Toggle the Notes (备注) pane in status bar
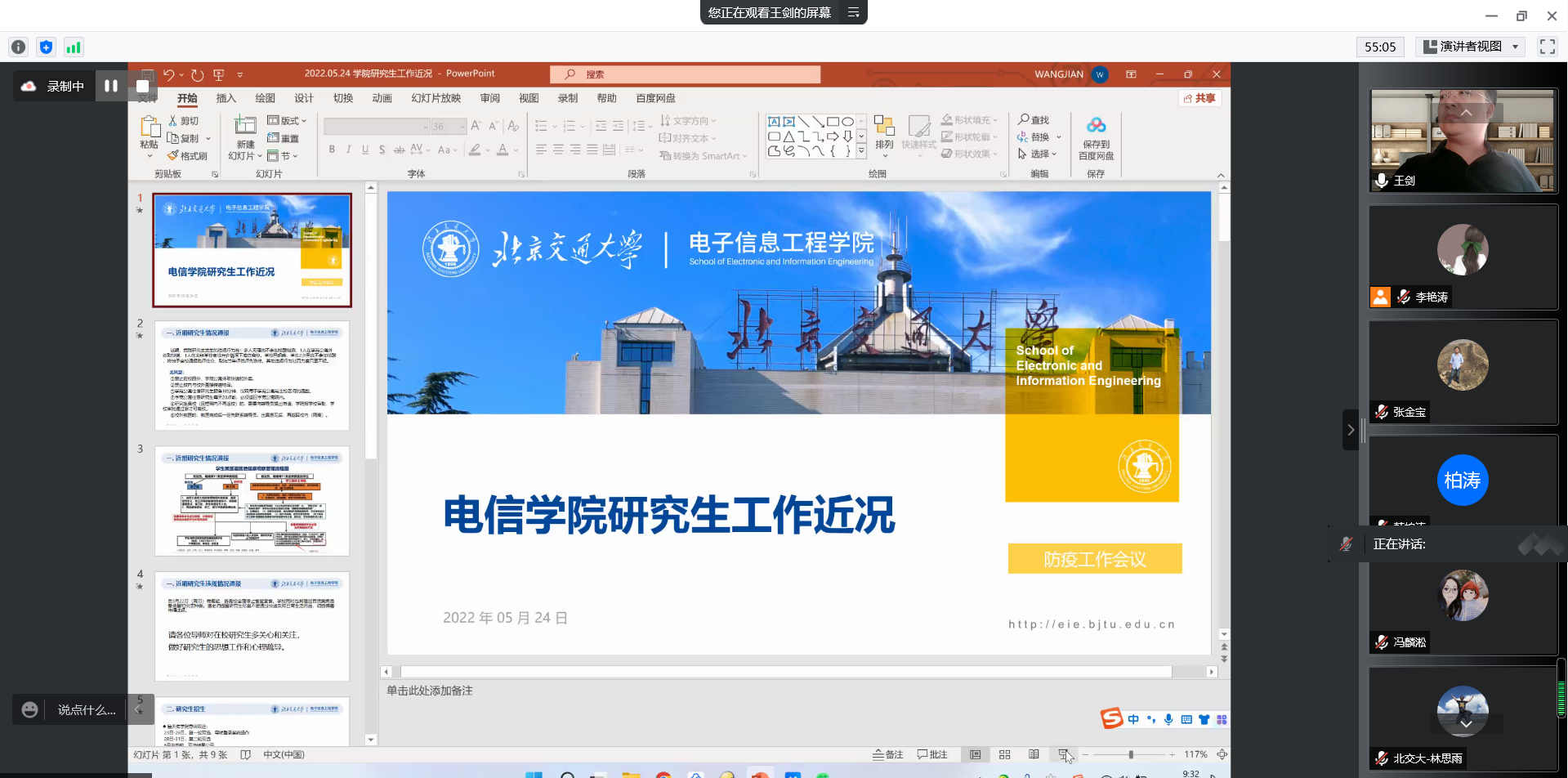Image resolution: width=1568 pixels, height=778 pixels. click(888, 754)
